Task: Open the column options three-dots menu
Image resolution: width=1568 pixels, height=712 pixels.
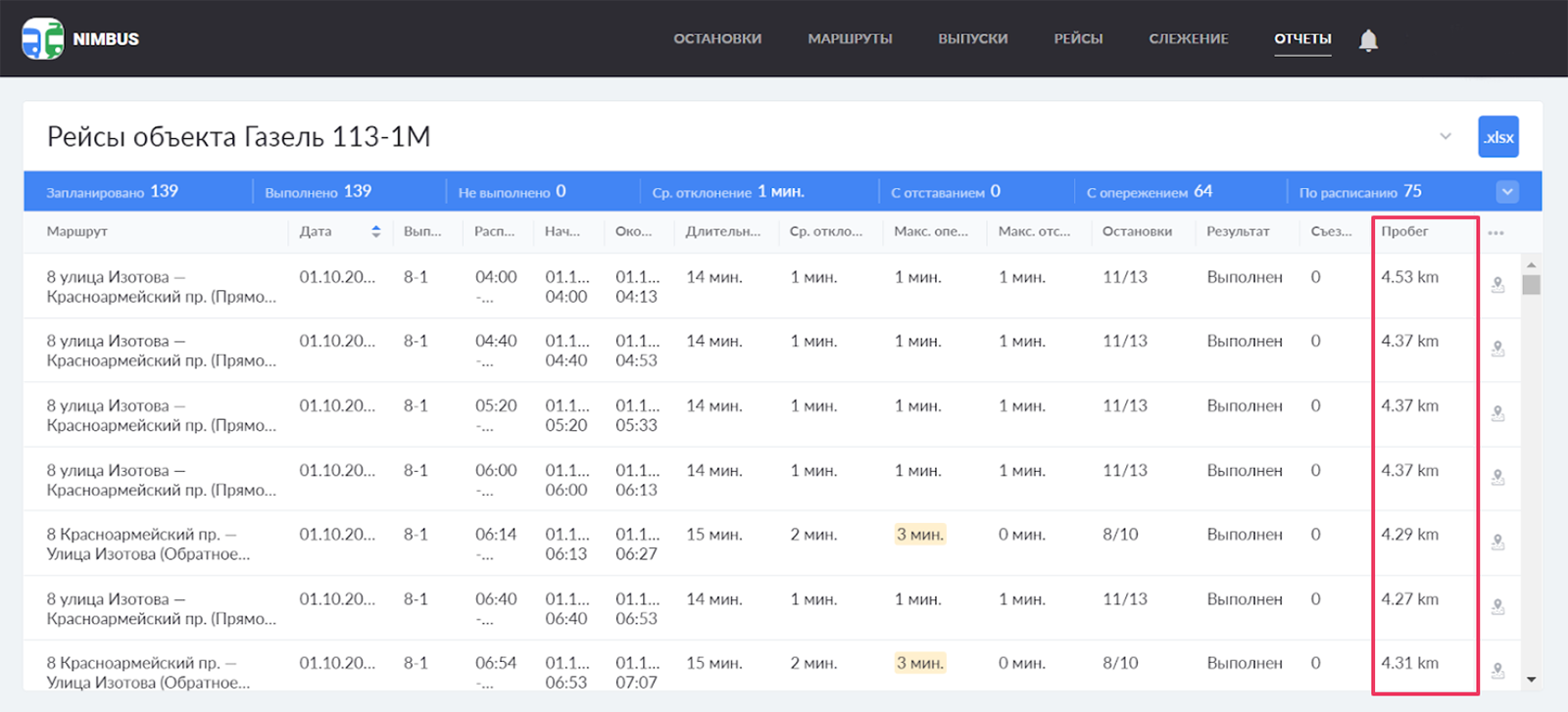Action: pos(1495,233)
